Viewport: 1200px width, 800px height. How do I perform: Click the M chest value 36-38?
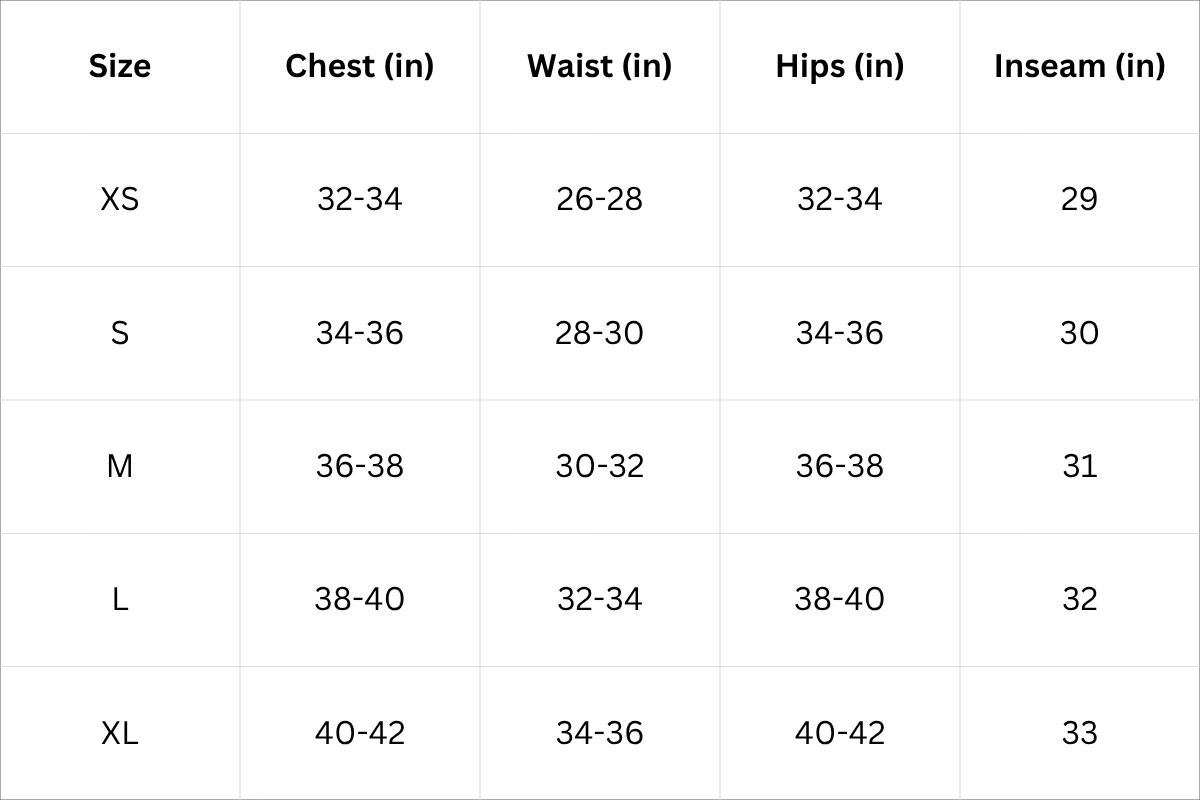click(360, 466)
